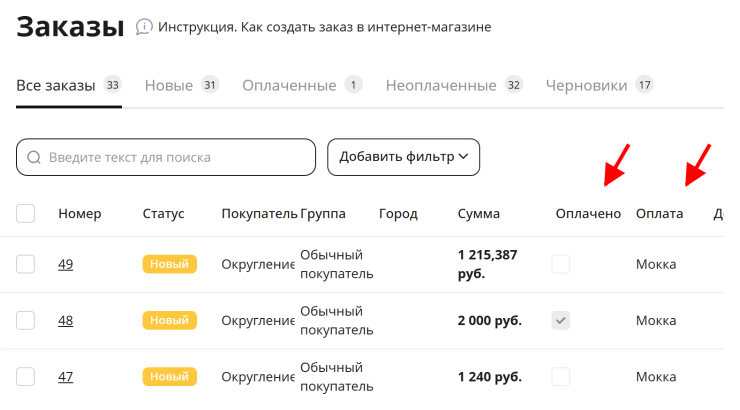Focus the search text field
Viewport: 740px width, 410px height.
166,157
